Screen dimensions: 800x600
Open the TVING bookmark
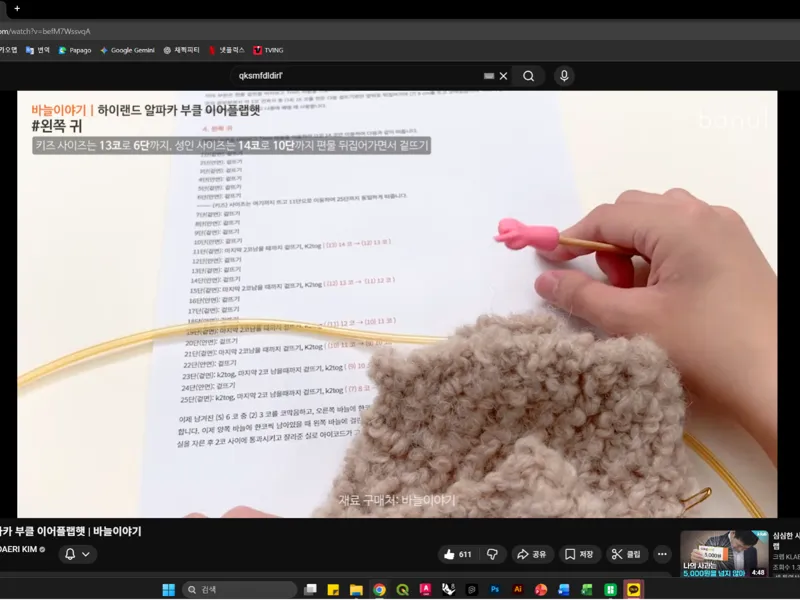coord(268,50)
